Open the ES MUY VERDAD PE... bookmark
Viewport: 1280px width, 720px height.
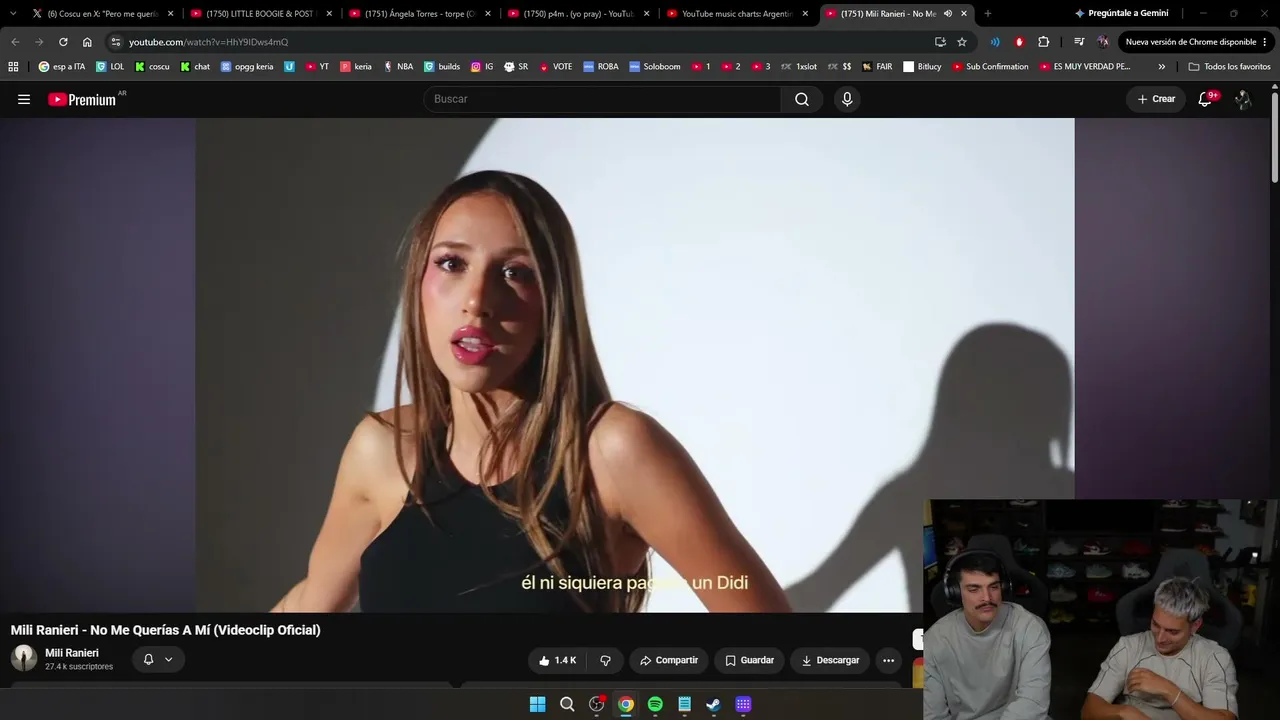click(x=1085, y=67)
